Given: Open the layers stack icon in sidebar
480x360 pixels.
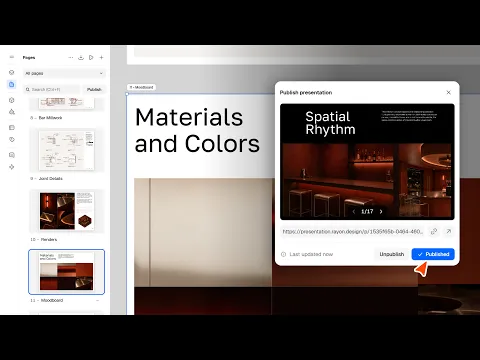Looking at the screenshot, I should (x=12, y=127).
